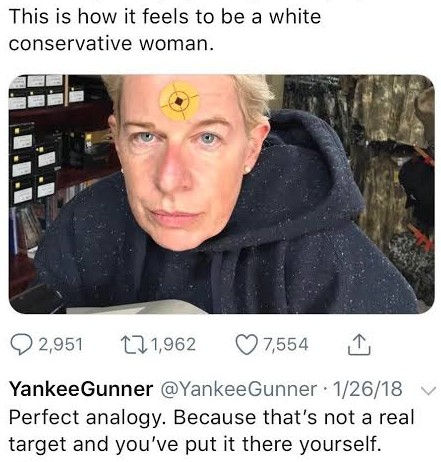This screenshot has width=441, height=462.
Task: View the 7,554 likes count
Action: (x=286, y=345)
